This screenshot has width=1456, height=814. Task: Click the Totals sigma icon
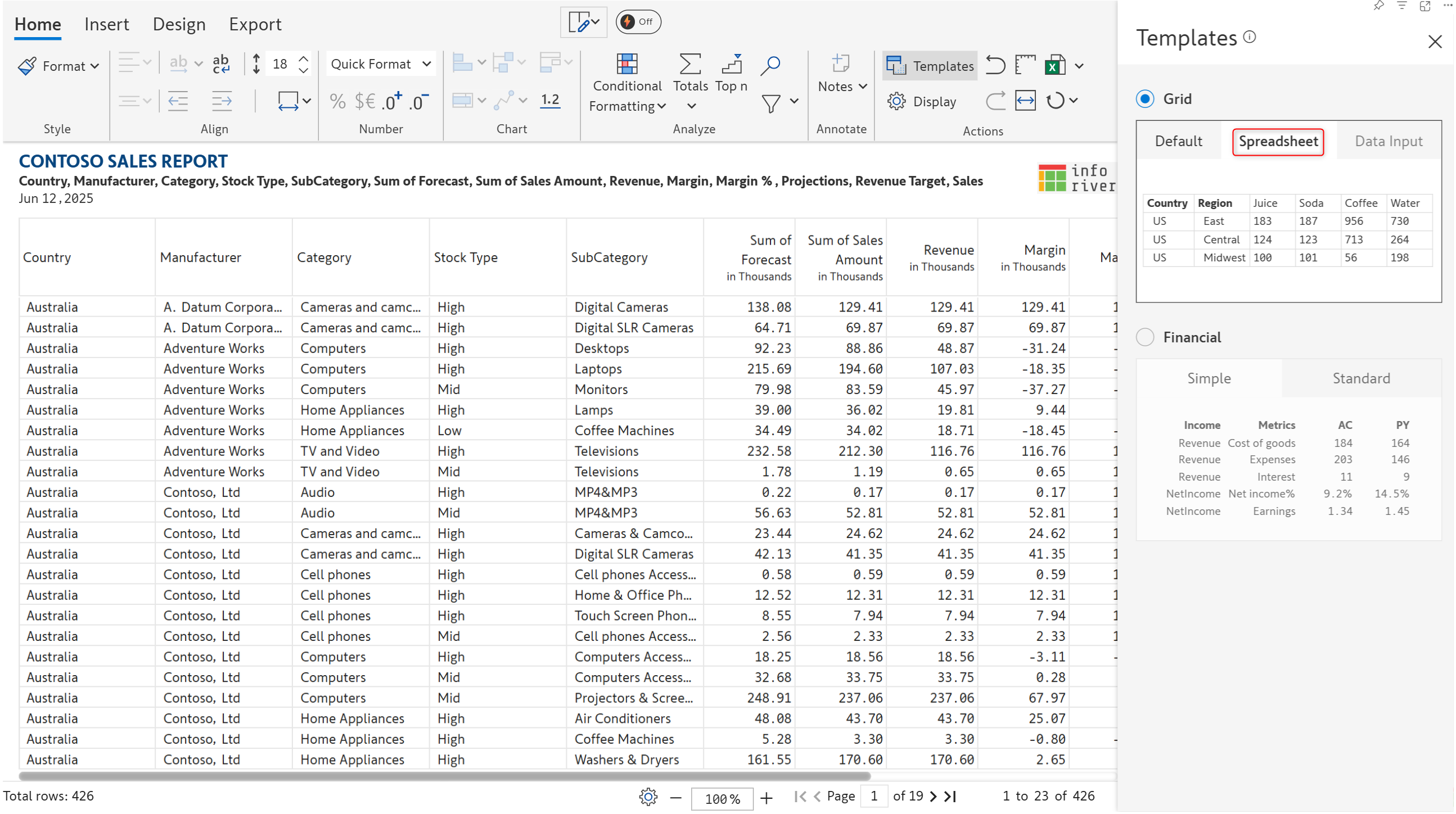point(690,65)
